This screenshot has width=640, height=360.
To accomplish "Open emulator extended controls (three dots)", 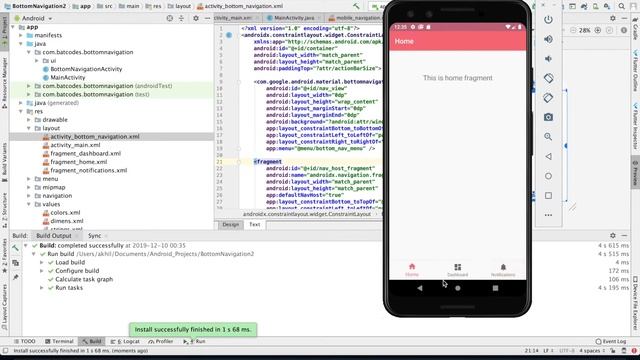I will [x=548, y=215].
